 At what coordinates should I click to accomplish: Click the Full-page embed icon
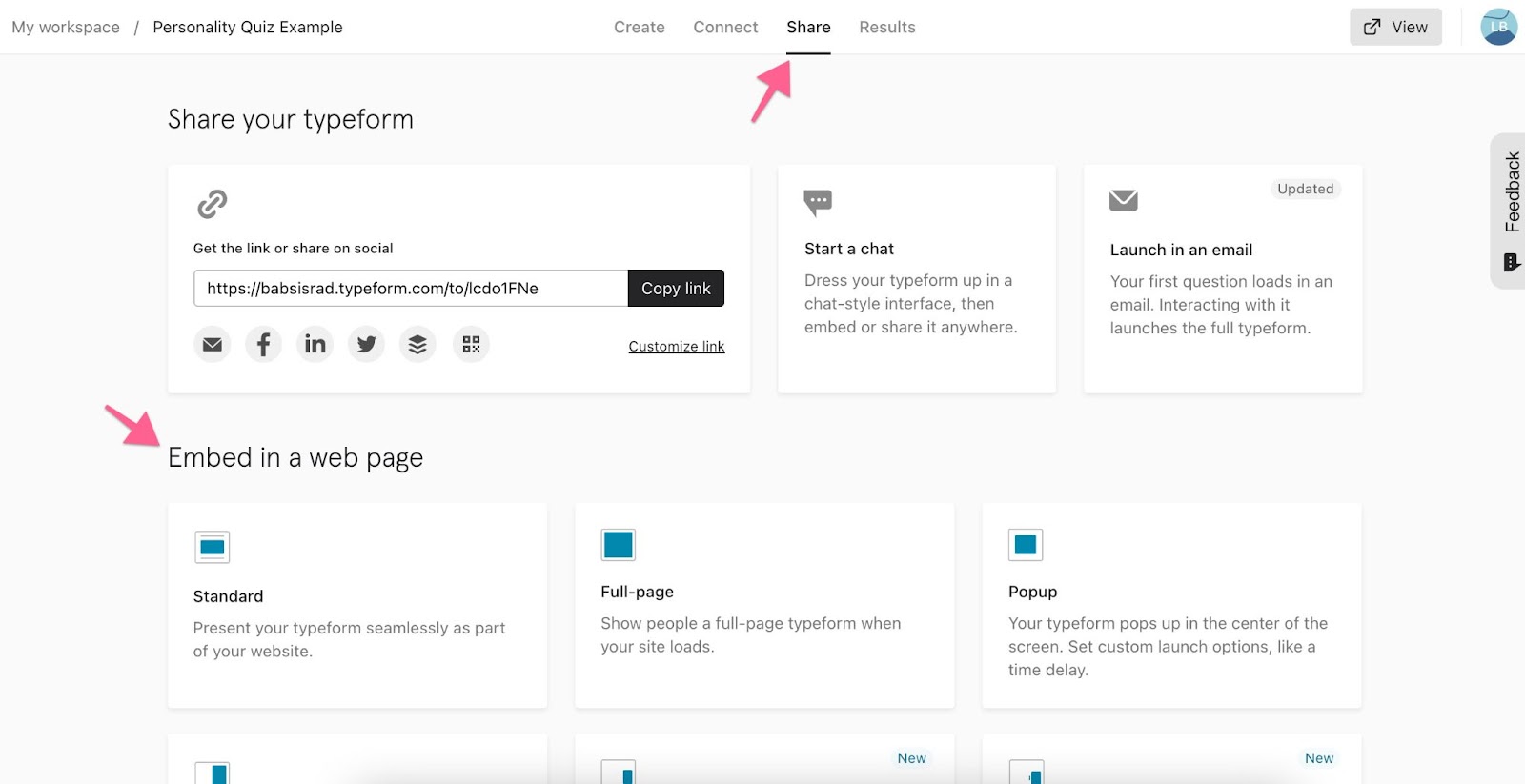[619, 545]
